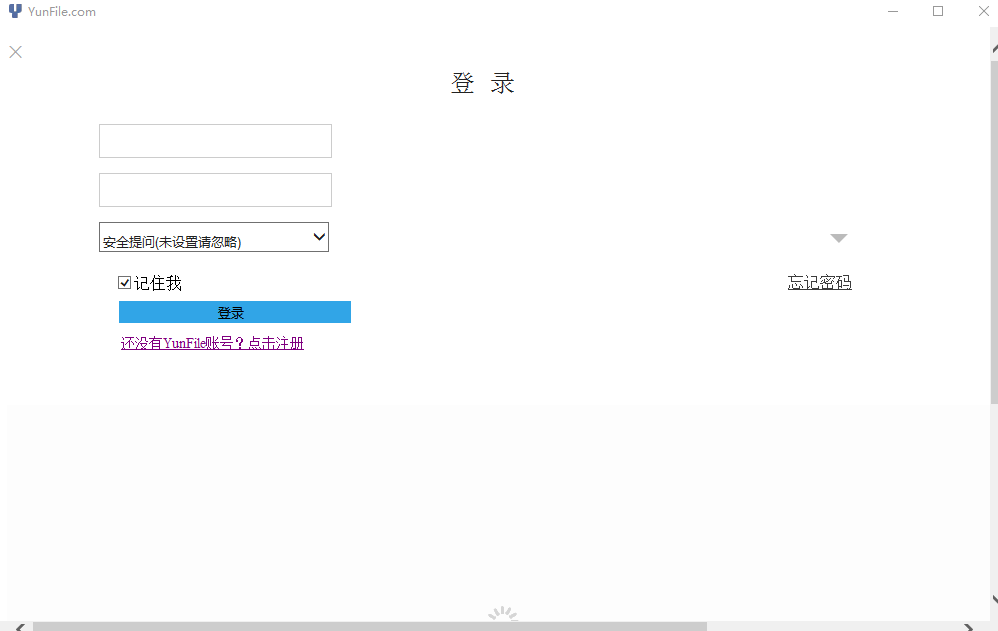Click the chevron arrow of security question combo
The height and width of the screenshot is (631, 998).
click(320, 237)
